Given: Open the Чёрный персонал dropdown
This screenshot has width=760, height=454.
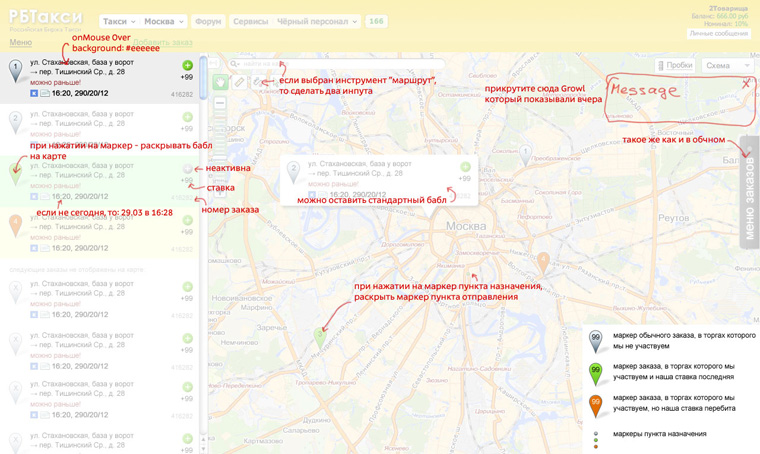Looking at the screenshot, I should (317, 21).
